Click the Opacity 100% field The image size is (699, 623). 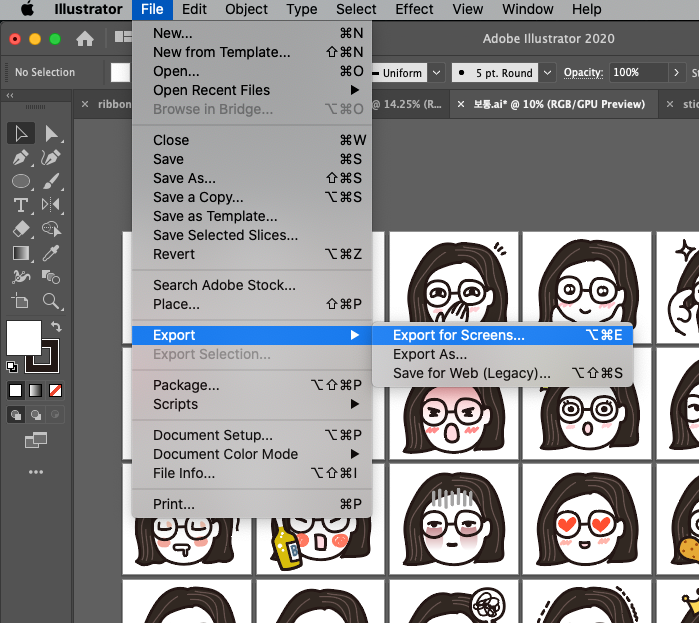pos(638,73)
